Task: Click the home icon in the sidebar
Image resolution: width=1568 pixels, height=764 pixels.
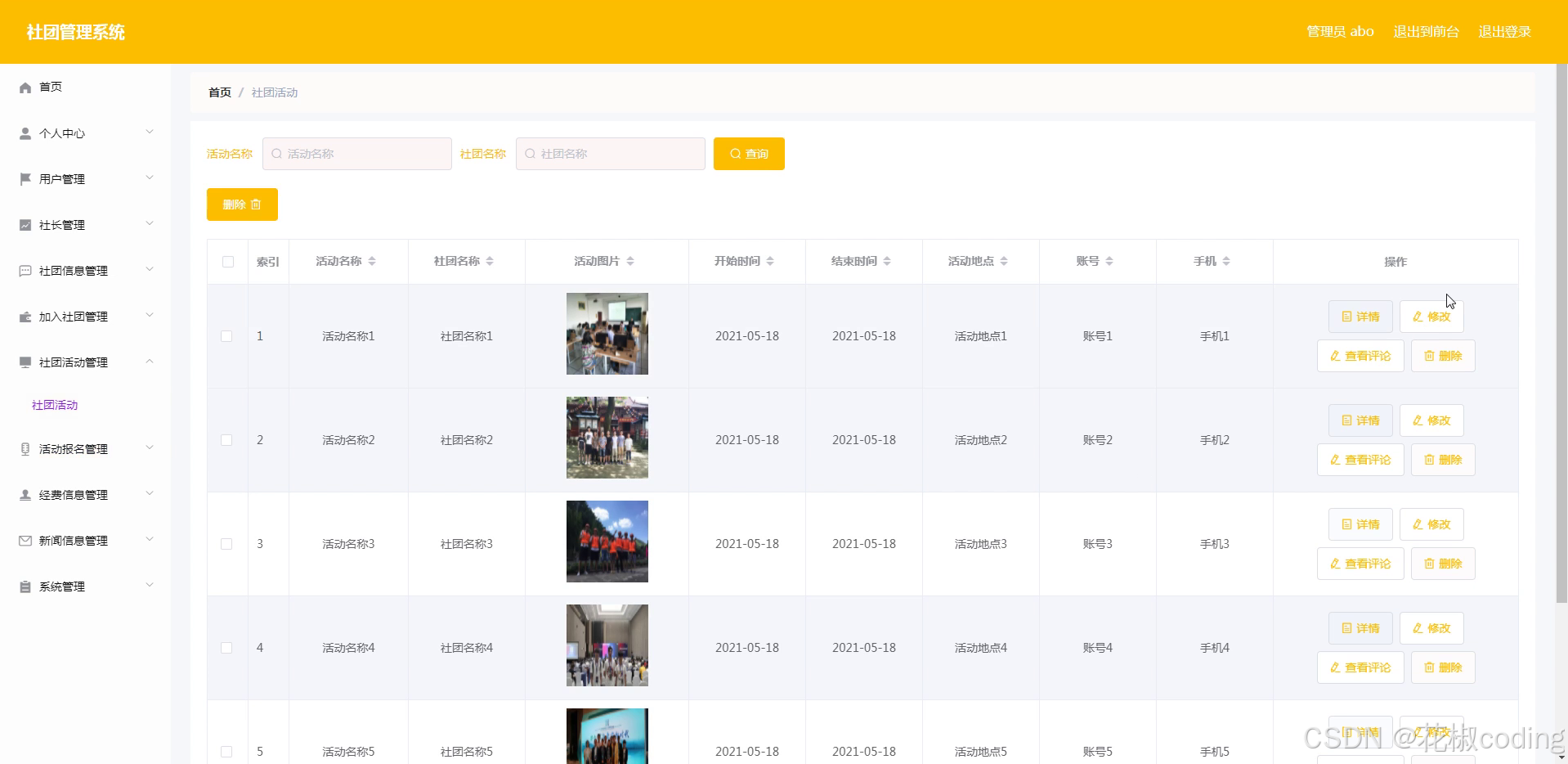Action: pyautogui.click(x=25, y=88)
